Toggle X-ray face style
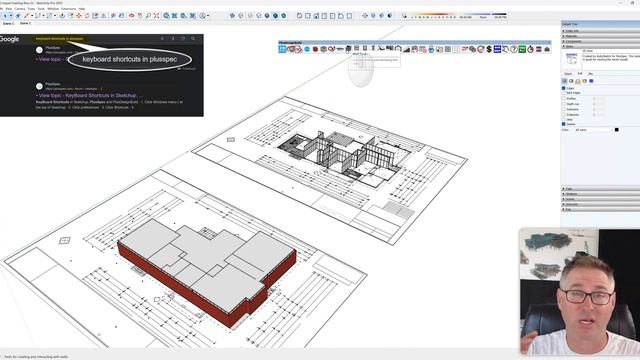This screenshot has width=640, height=360. [x=232, y=16]
